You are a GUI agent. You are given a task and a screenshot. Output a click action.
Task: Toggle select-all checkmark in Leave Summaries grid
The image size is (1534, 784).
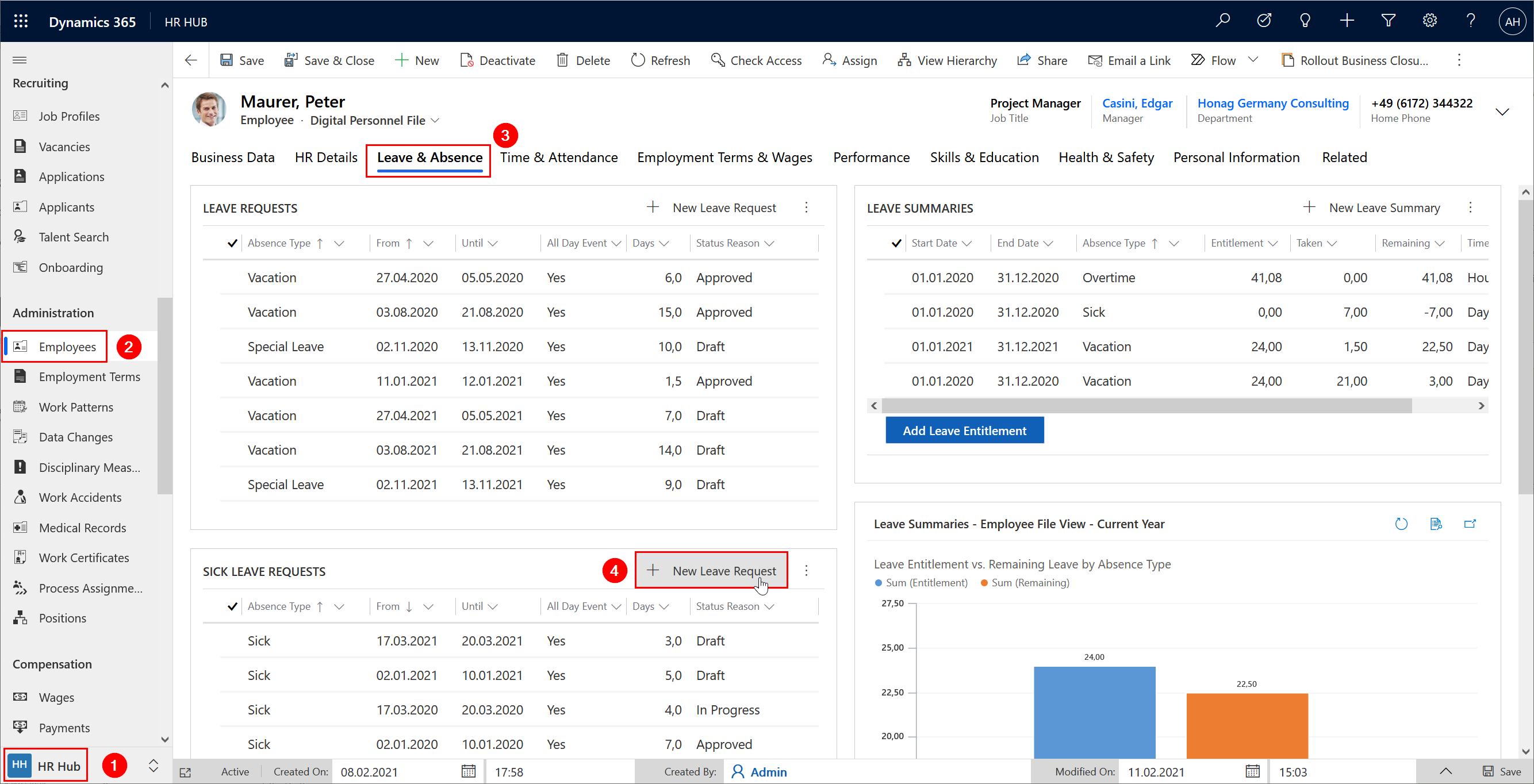click(x=896, y=243)
